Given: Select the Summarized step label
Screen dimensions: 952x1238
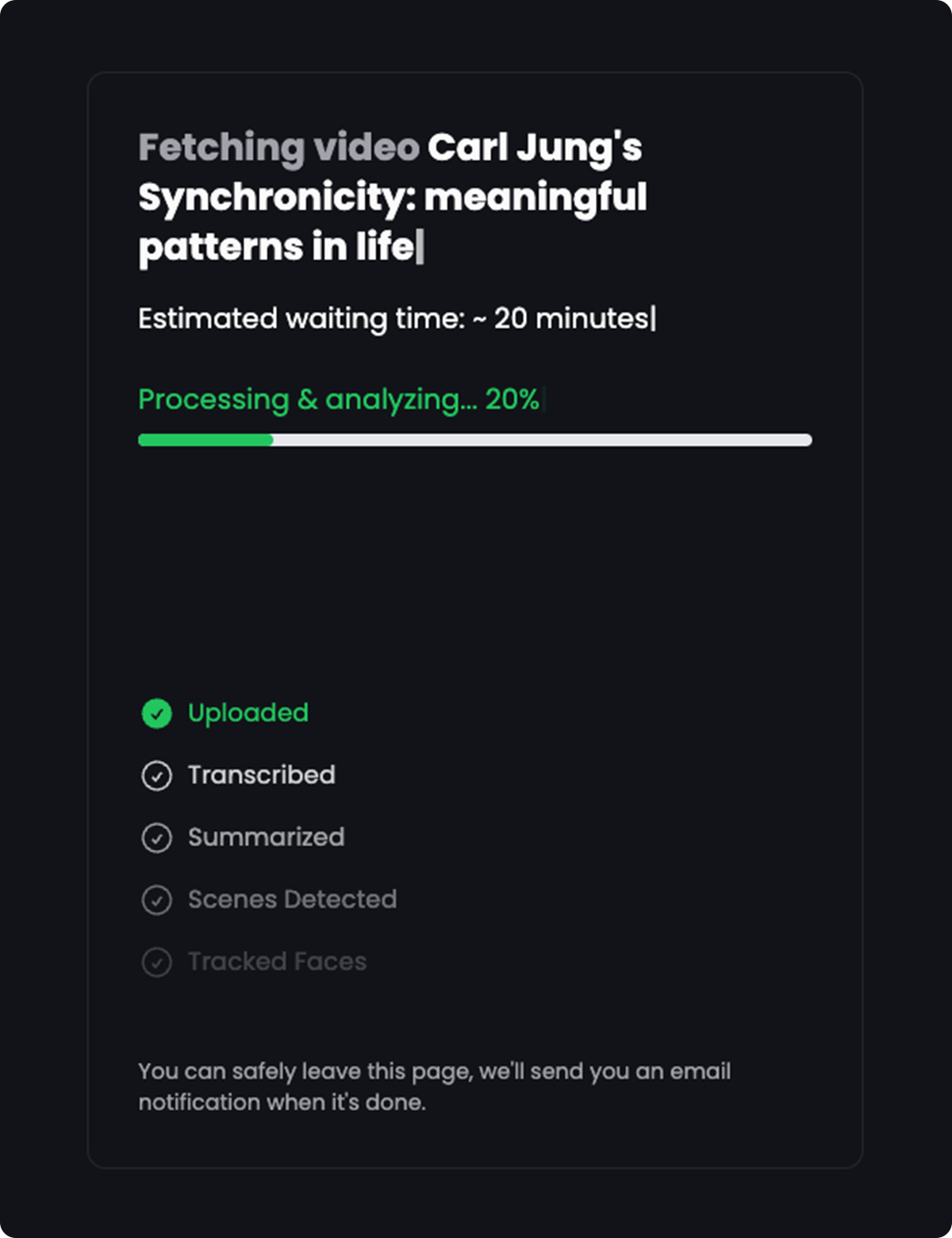Looking at the screenshot, I should (266, 836).
